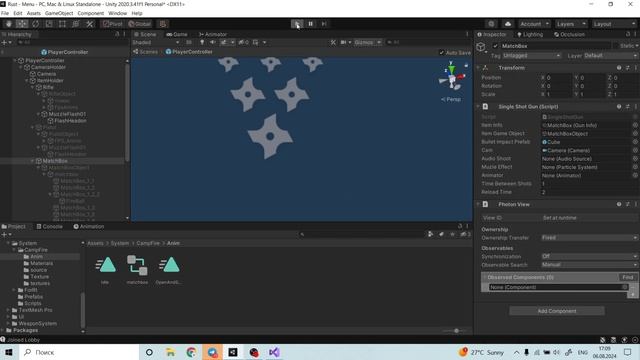Screen dimensions: 640x360
Task: Select the Move tool in toolbar
Action: pyautogui.click(x=22, y=24)
